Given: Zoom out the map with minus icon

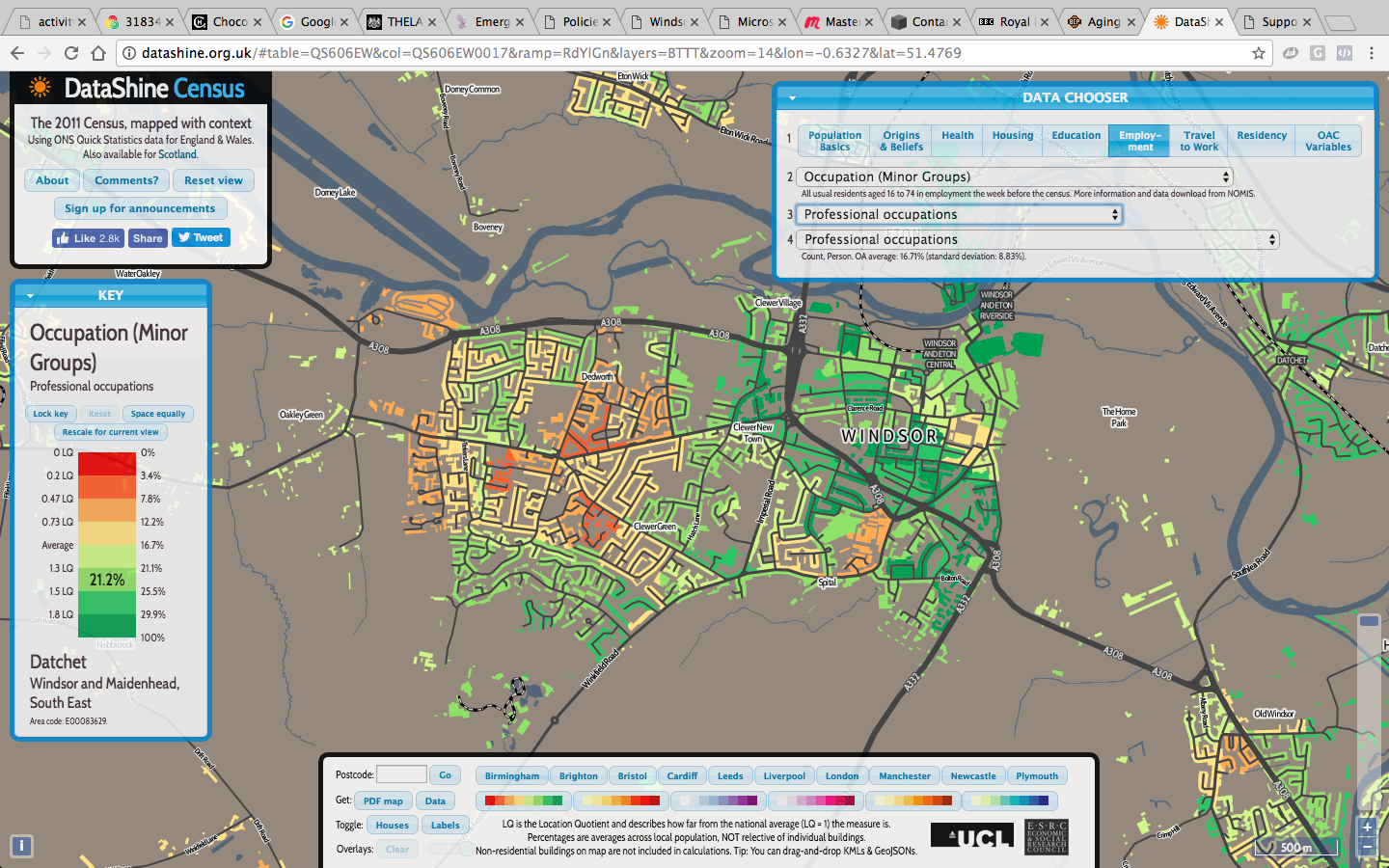Looking at the screenshot, I should [x=1367, y=847].
